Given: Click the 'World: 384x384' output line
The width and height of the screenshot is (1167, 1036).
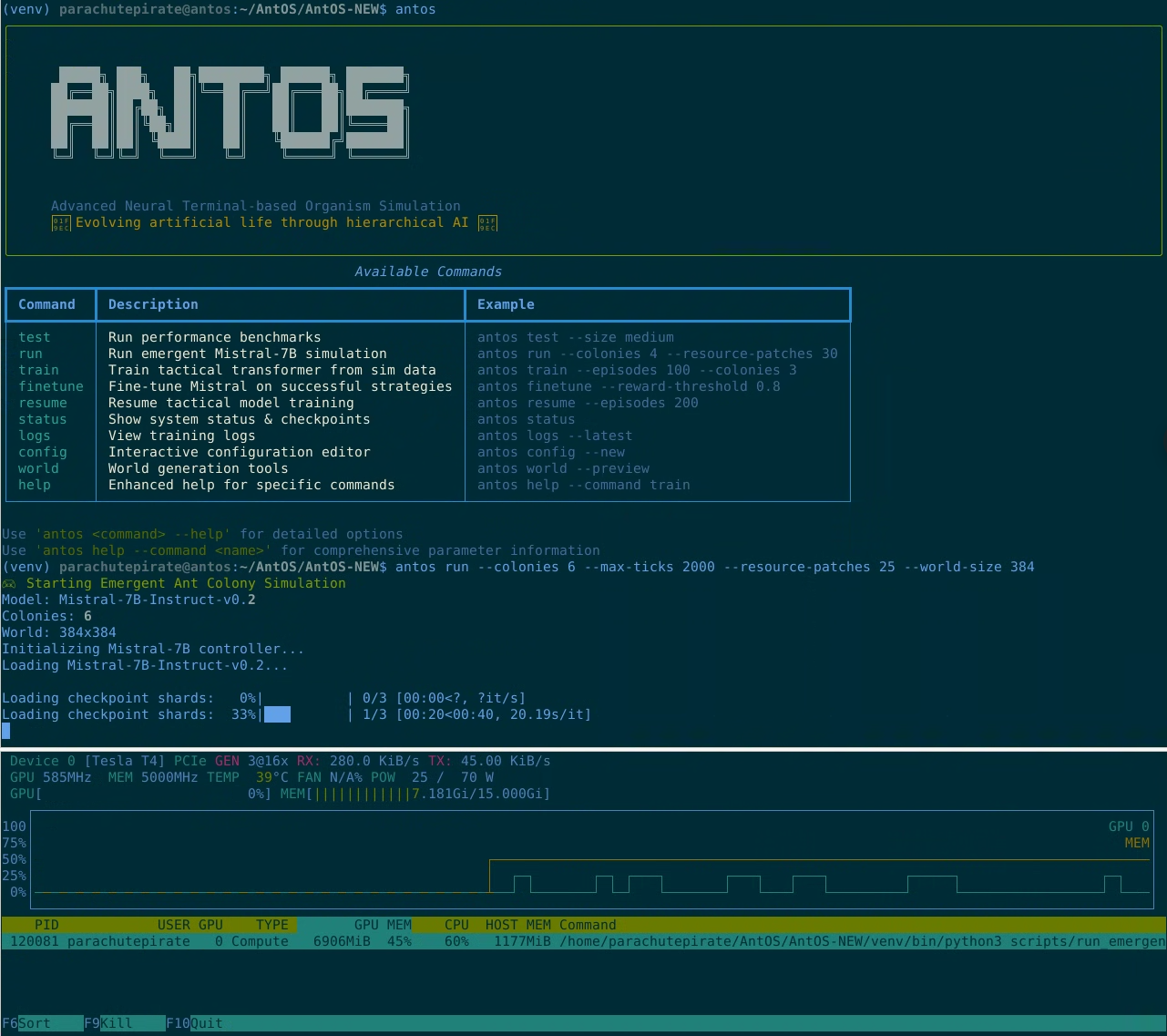Looking at the screenshot, I should click(x=59, y=632).
